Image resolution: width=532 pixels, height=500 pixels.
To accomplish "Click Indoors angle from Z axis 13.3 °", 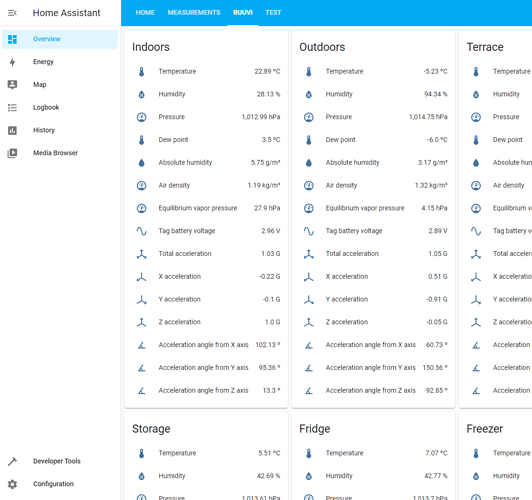I will (x=271, y=390).
